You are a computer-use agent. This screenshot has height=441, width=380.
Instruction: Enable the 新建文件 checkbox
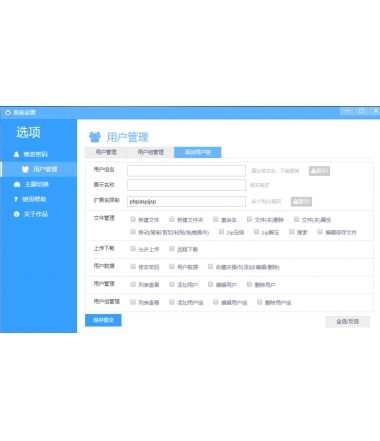[x=133, y=219]
